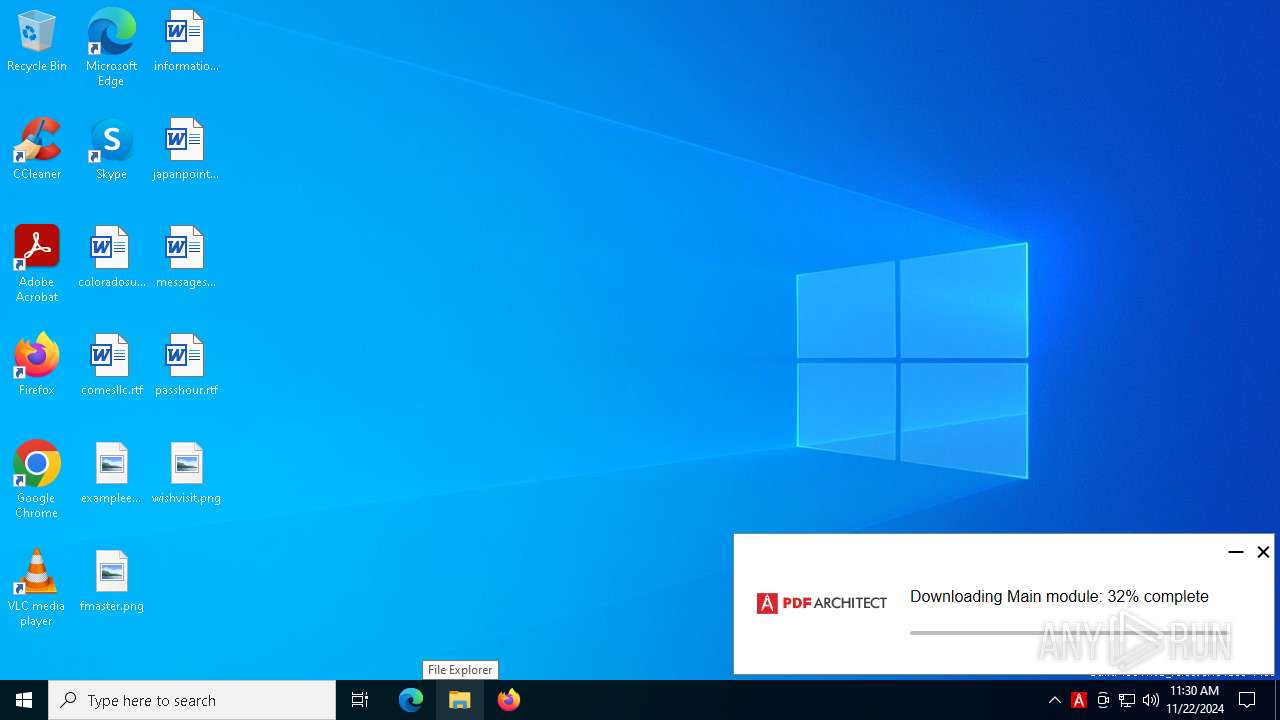1280x720 pixels.
Task: Open the clock showing 11:30 AM
Action: tap(1195, 700)
